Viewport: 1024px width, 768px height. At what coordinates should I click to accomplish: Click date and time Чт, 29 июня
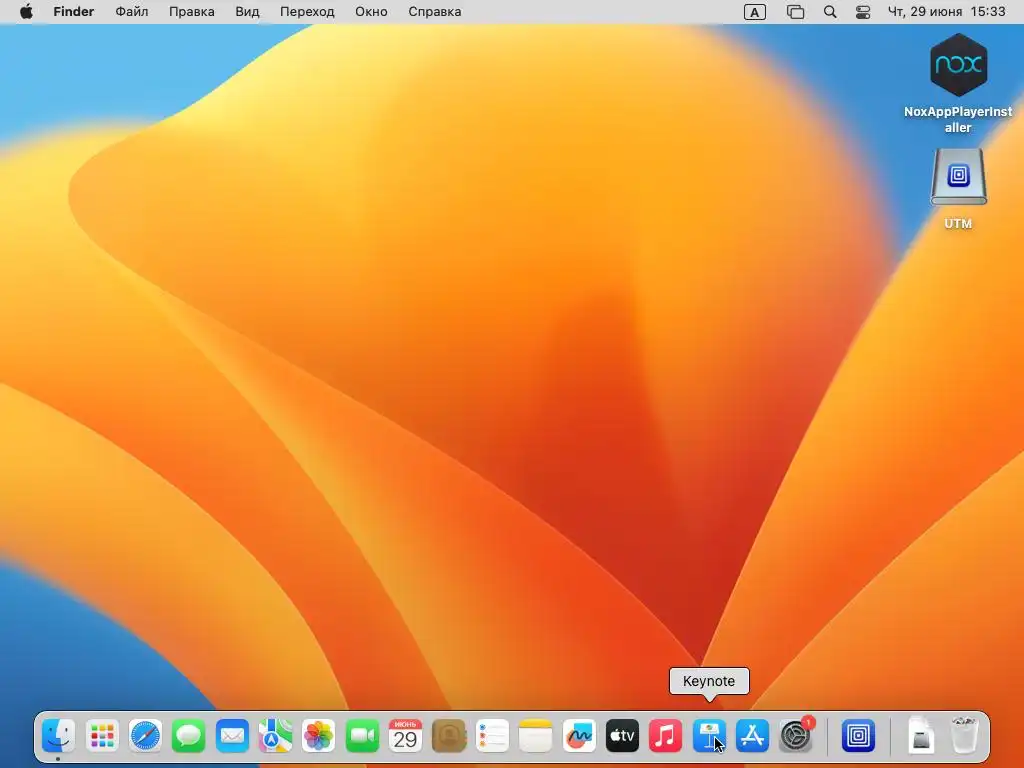tap(946, 12)
